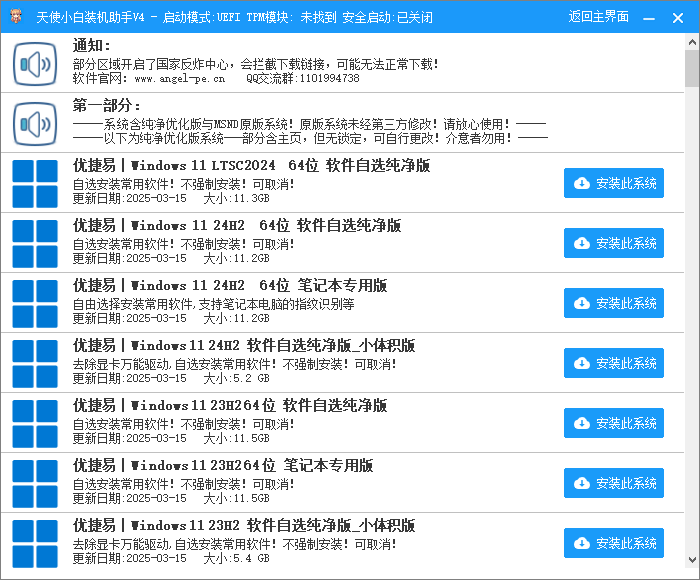Click Windows logo of 23H2 小体积版 entry
Image resolution: width=700 pixels, height=580 pixels.
coord(35,544)
